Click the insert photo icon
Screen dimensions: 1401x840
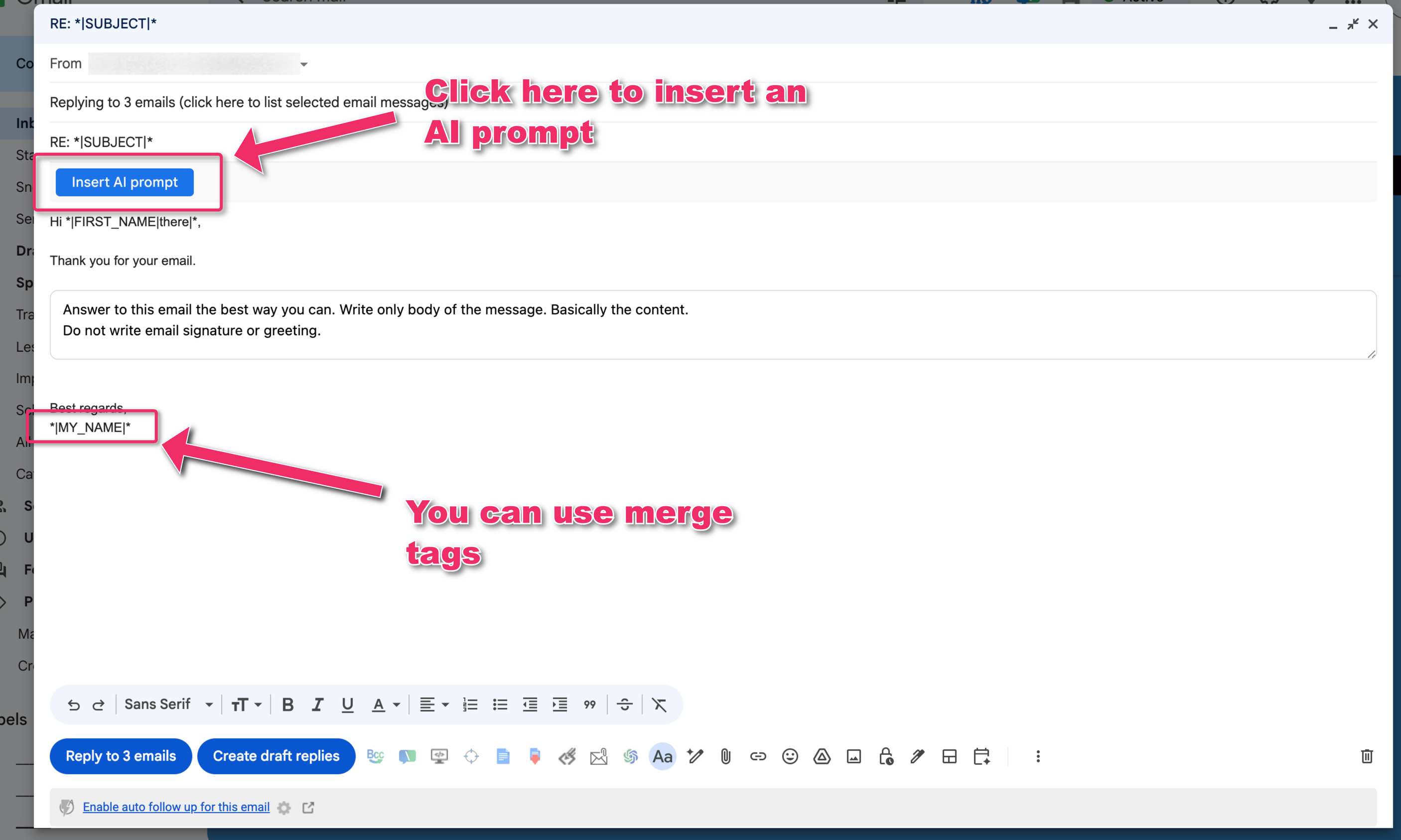[853, 756]
